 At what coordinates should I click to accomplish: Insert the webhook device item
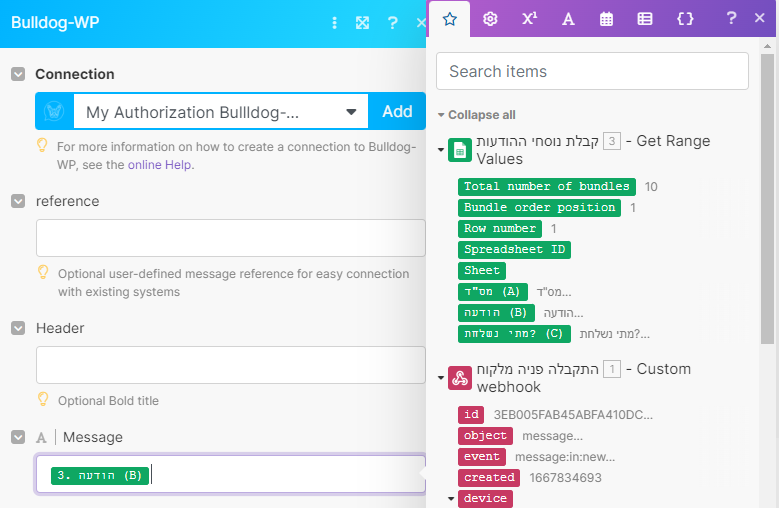[x=485, y=499]
